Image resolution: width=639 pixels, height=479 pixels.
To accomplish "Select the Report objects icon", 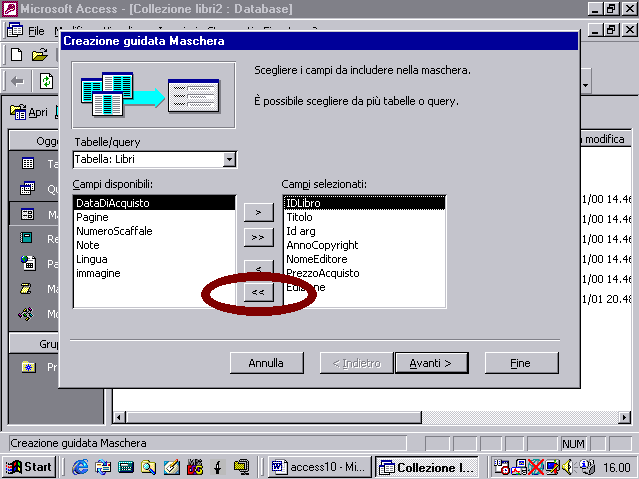I will (26, 238).
